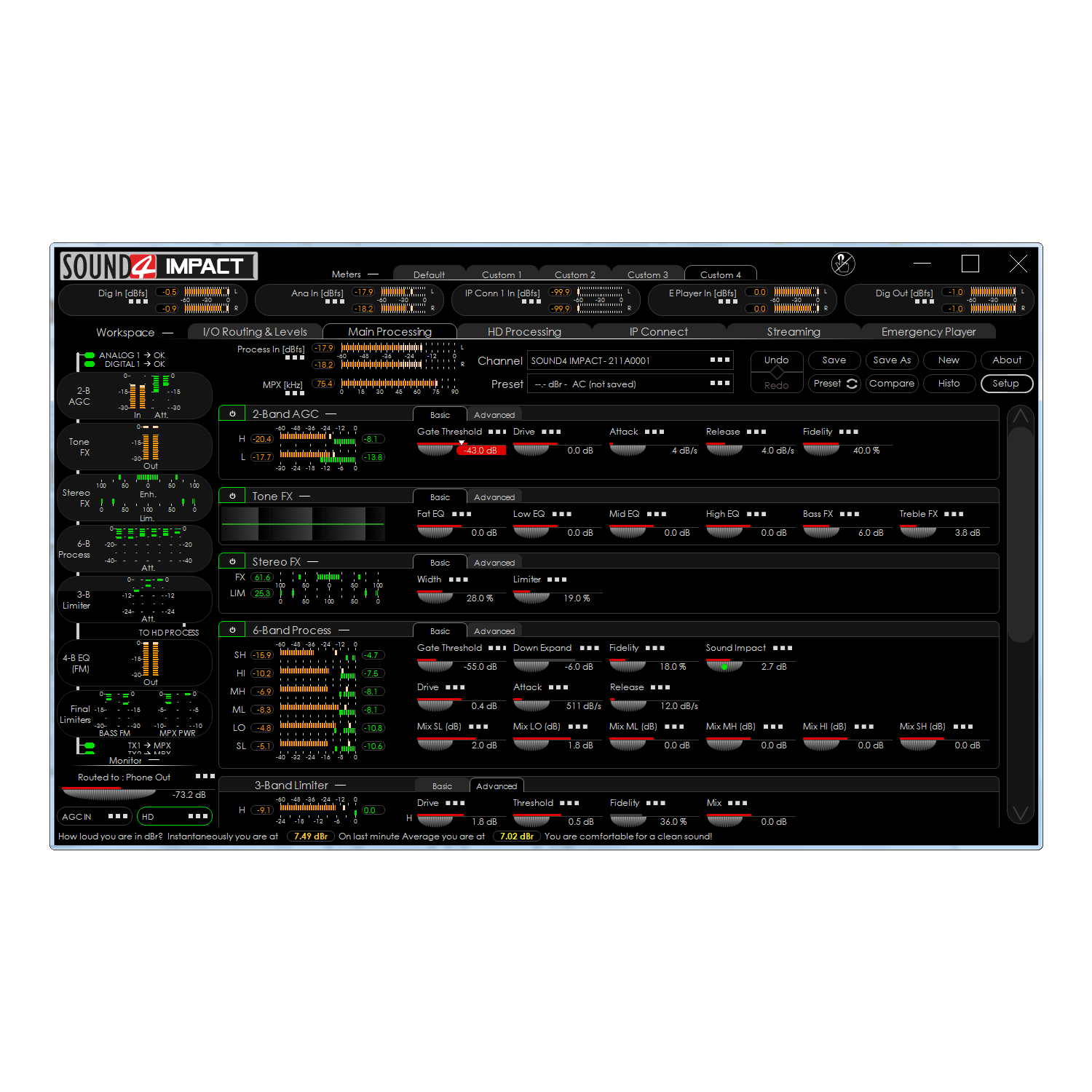Open Routed to Phone Out options dots
Viewport: 1092px width, 1092px height.
205,776
